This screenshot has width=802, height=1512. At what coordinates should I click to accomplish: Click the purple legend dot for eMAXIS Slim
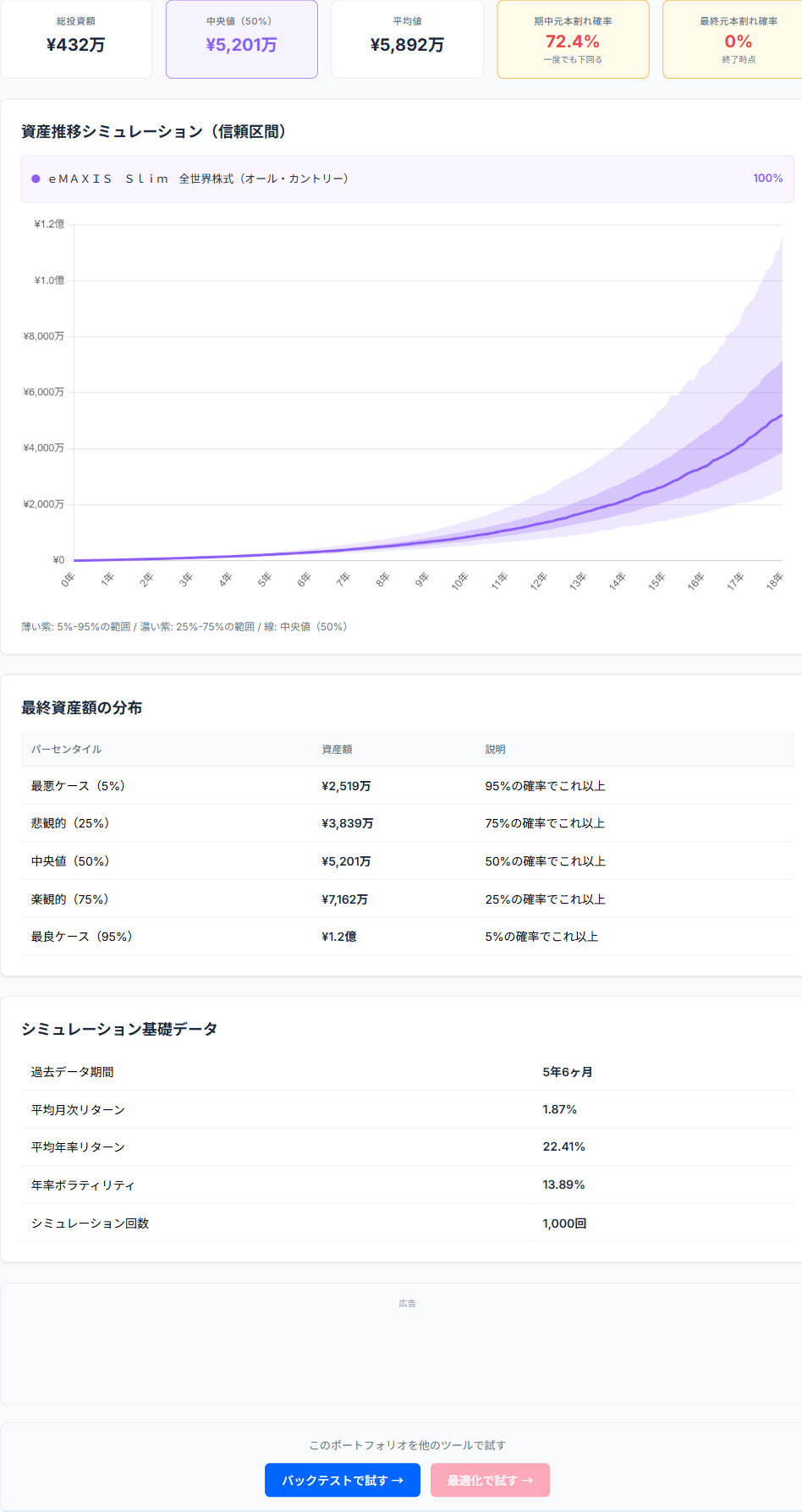(36, 179)
